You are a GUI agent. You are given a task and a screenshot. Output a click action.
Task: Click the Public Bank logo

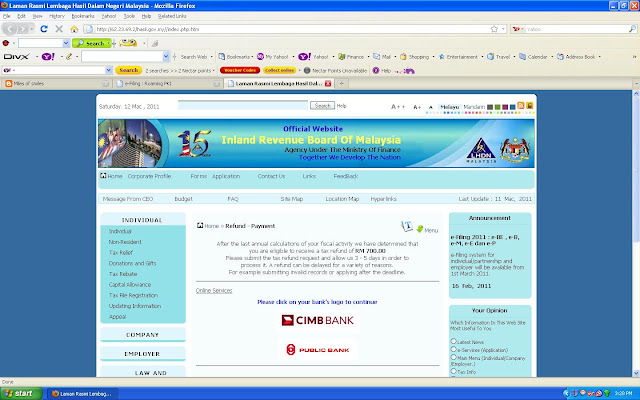coord(318,350)
